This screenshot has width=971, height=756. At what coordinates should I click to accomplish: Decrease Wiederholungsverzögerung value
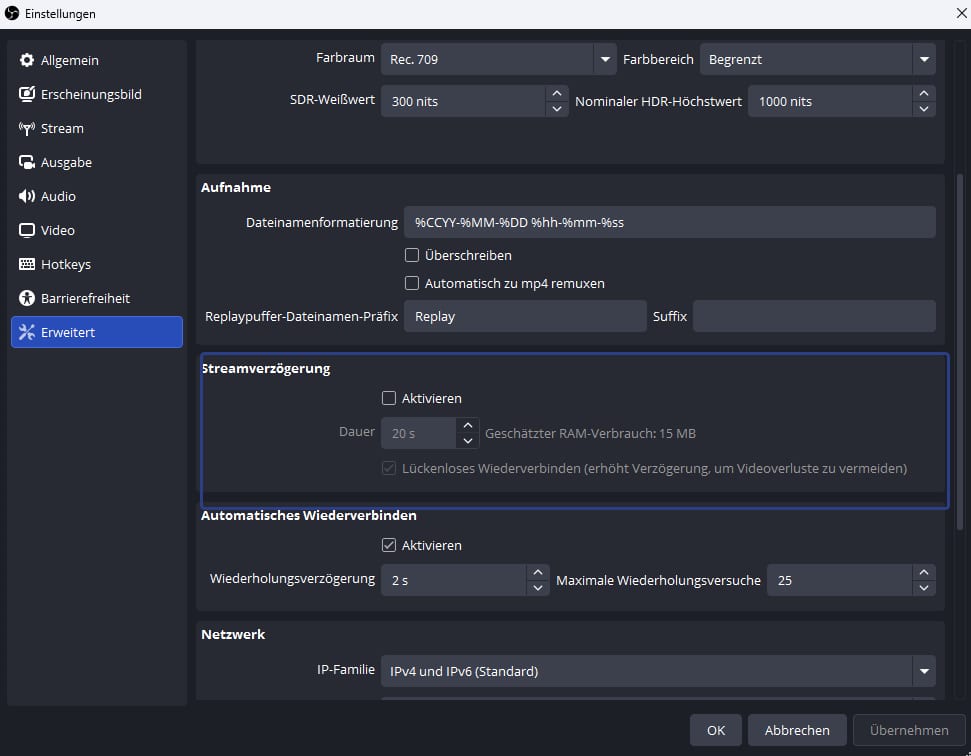[538, 588]
